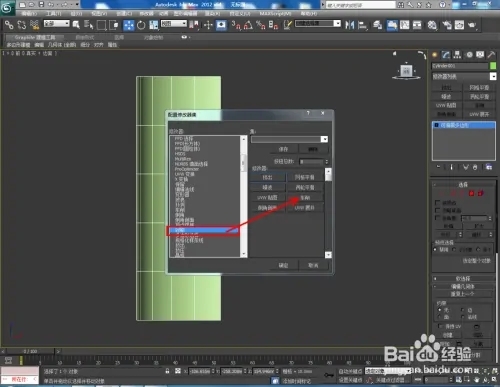Image resolution: width=500 pixels, height=387 pixels.
Task: Open the Hierarchy panel tab icon
Action: (457, 55)
